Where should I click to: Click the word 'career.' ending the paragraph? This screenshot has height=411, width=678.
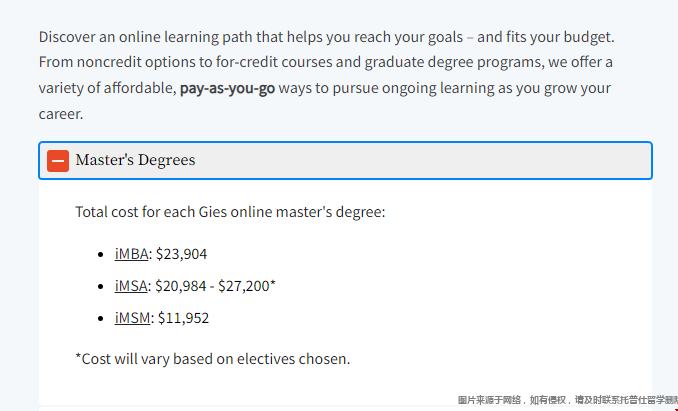pyautogui.click(x=61, y=114)
